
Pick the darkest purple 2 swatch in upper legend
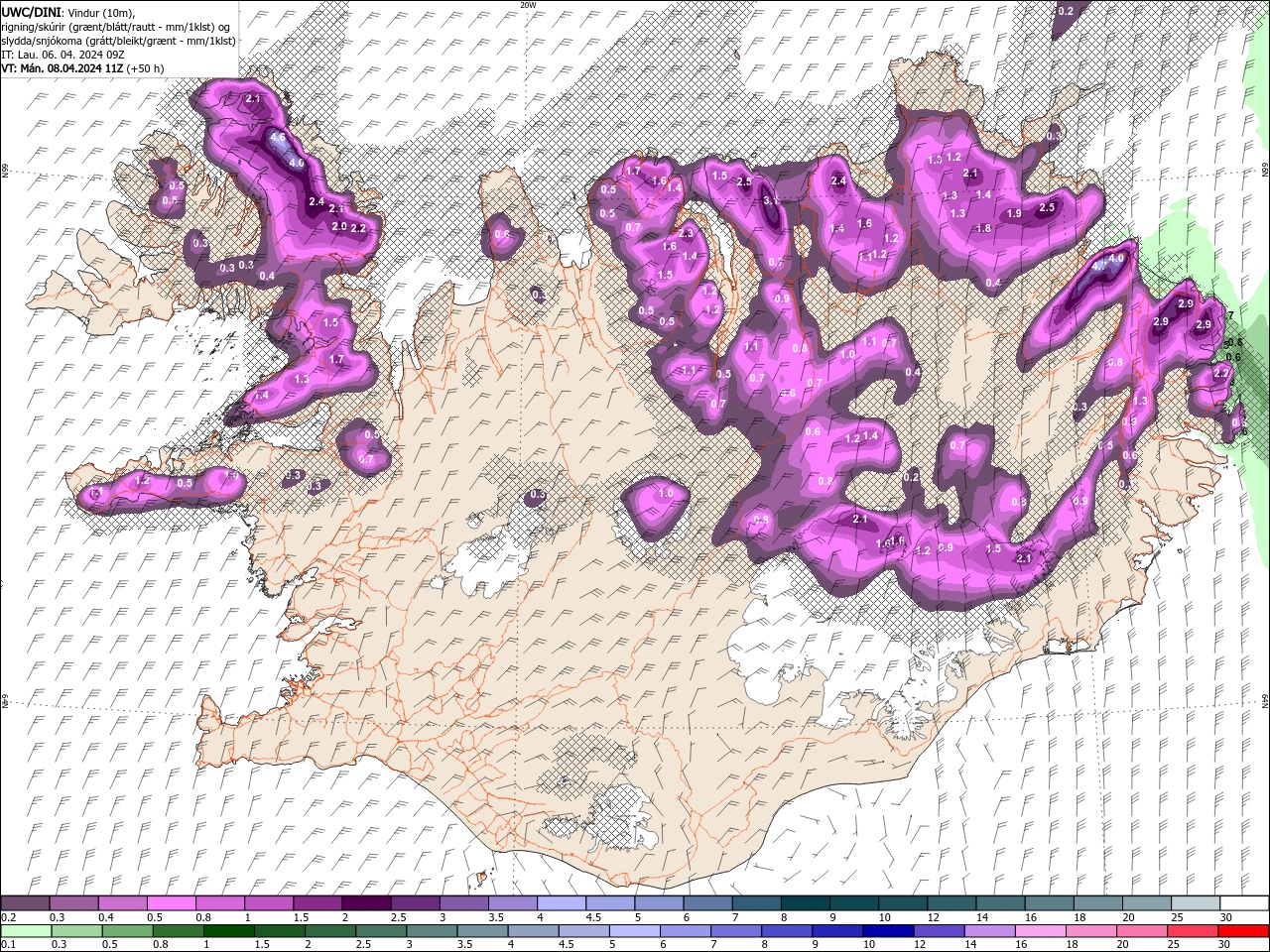tap(365, 904)
